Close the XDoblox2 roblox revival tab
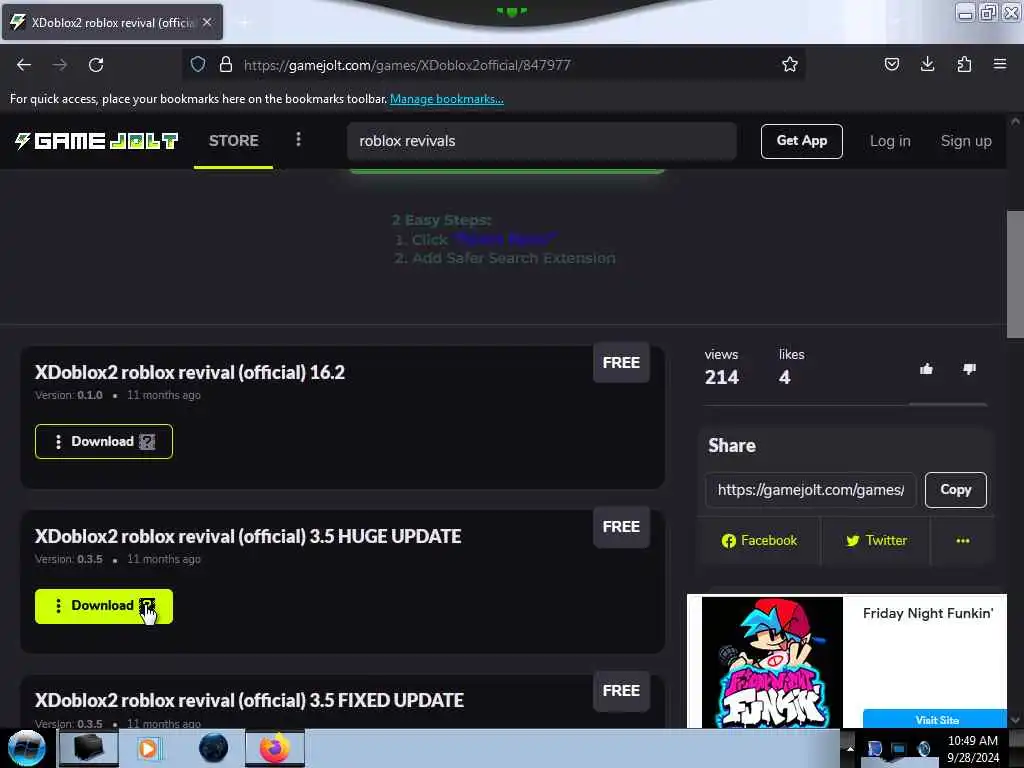The width and height of the screenshot is (1024, 768). 207,22
